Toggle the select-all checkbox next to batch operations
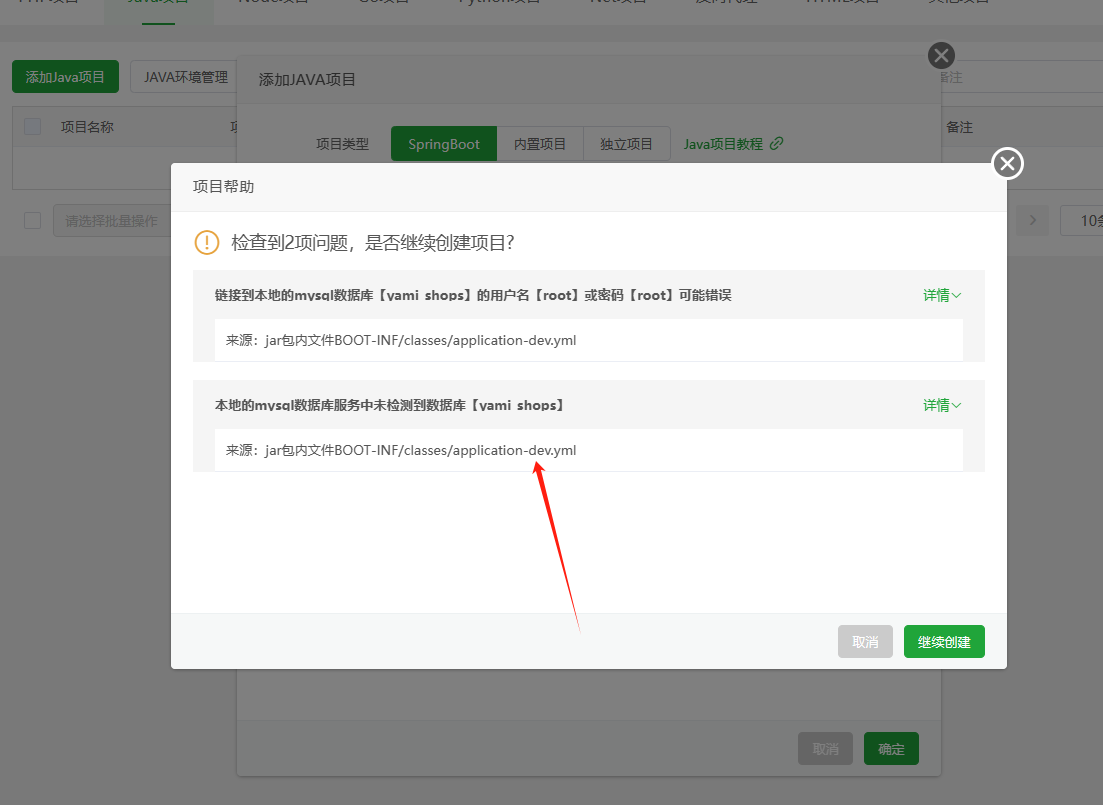The width and height of the screenshot is (1103, 805). [x=33, y=220]
